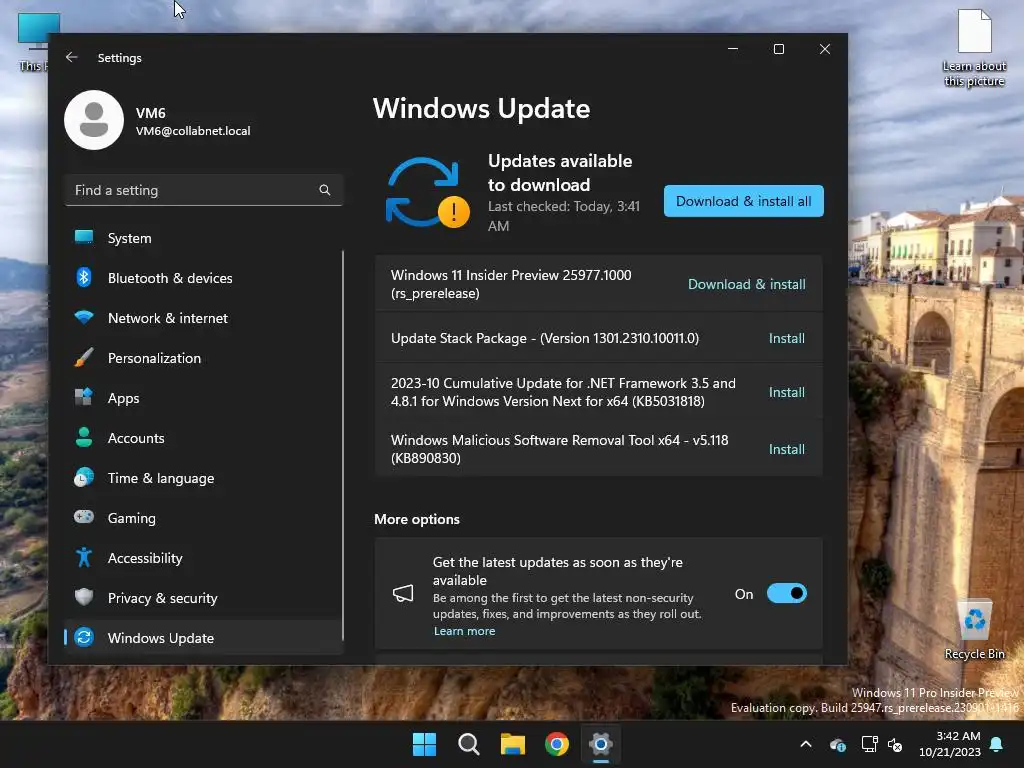1024x768 pixels.
Task: Click the 'Last checked: Today, 3:41 AM' text
Action: [564, 216]
